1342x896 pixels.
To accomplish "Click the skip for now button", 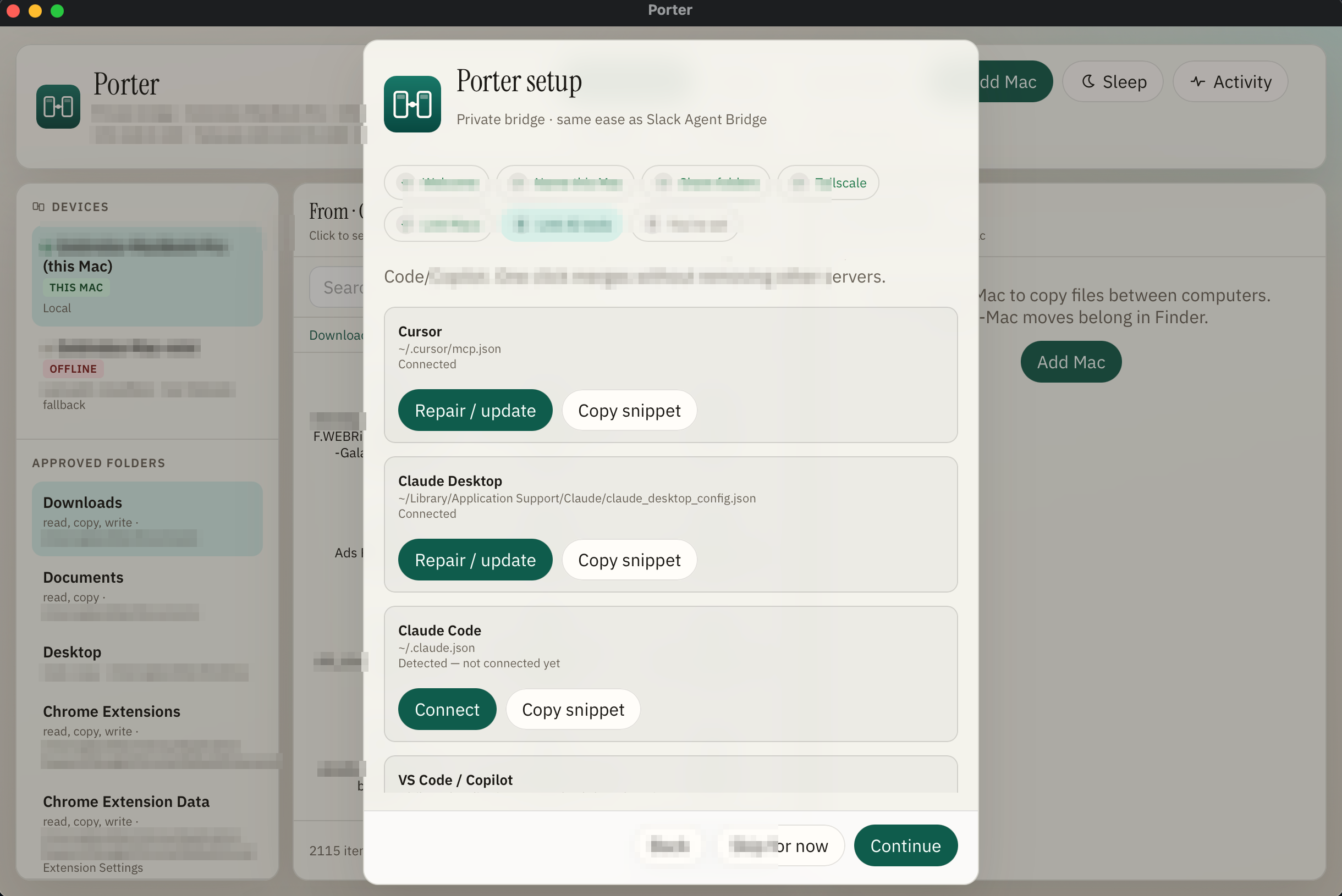I will pyautogui.click(x=780, y=845).
